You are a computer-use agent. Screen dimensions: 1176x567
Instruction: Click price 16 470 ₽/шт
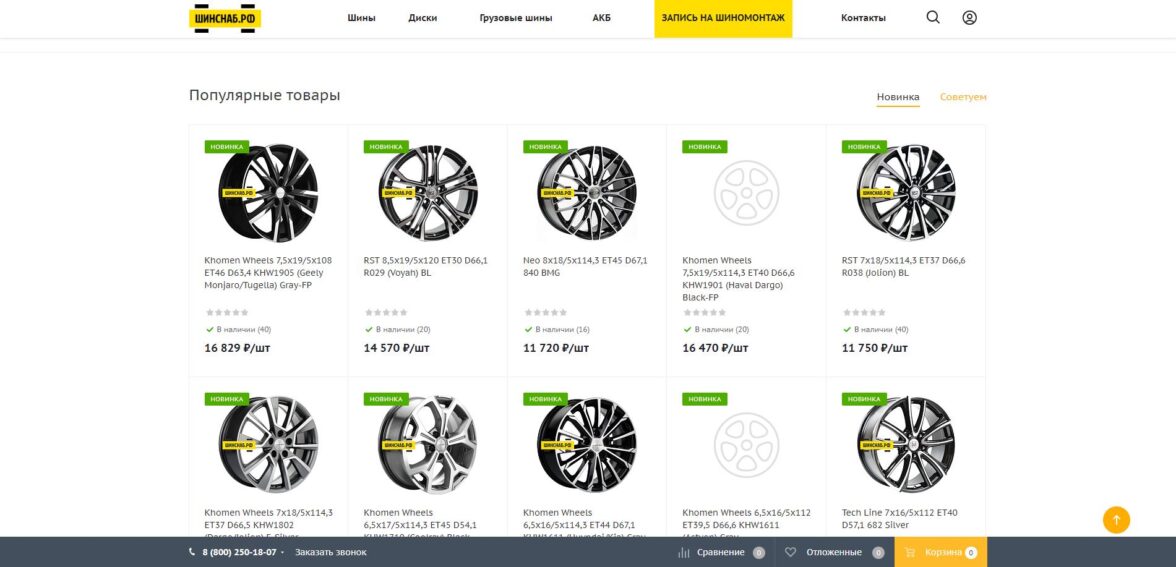[716, 348]
